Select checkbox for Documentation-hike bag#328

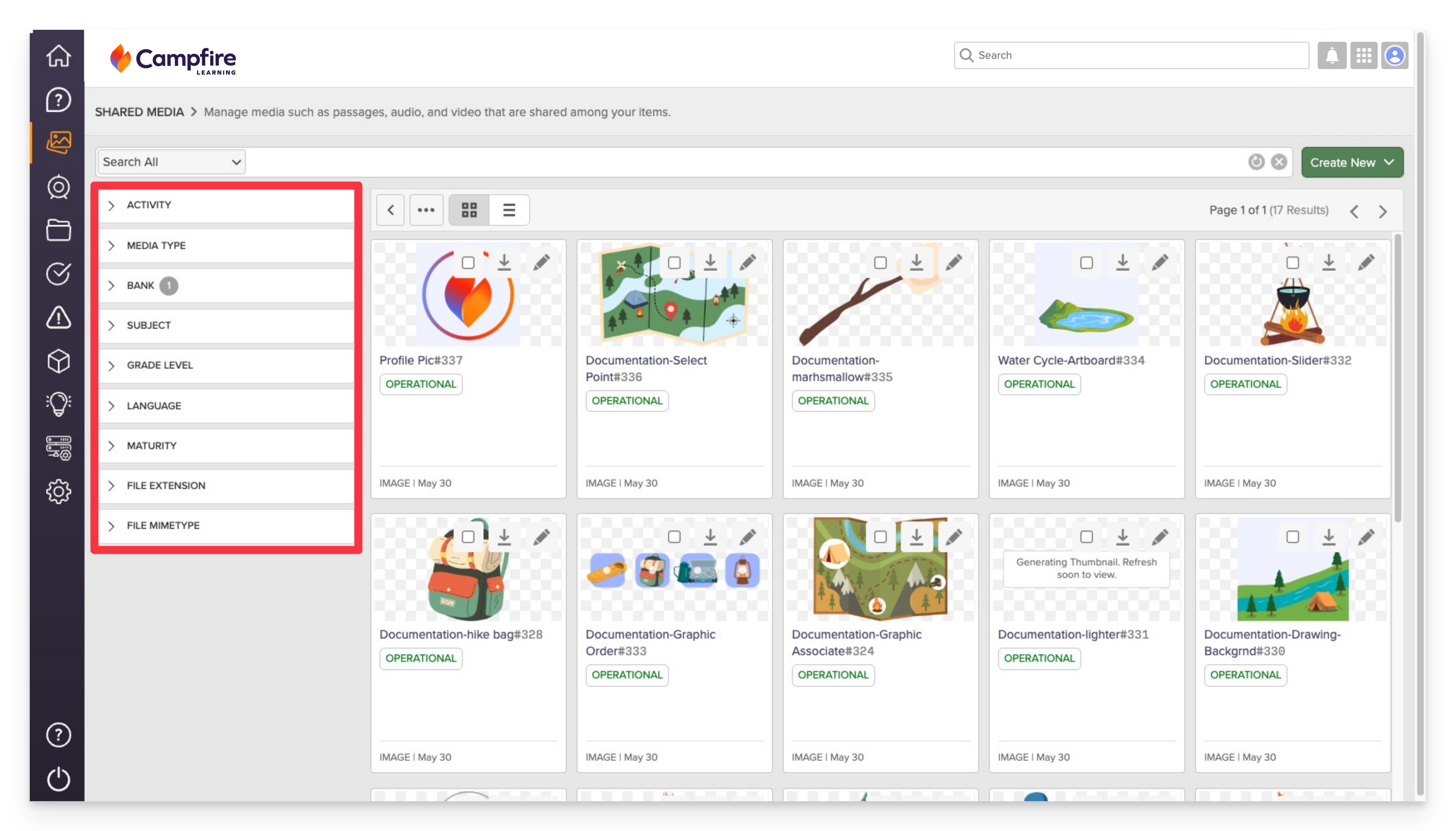[x=467, y=536]
